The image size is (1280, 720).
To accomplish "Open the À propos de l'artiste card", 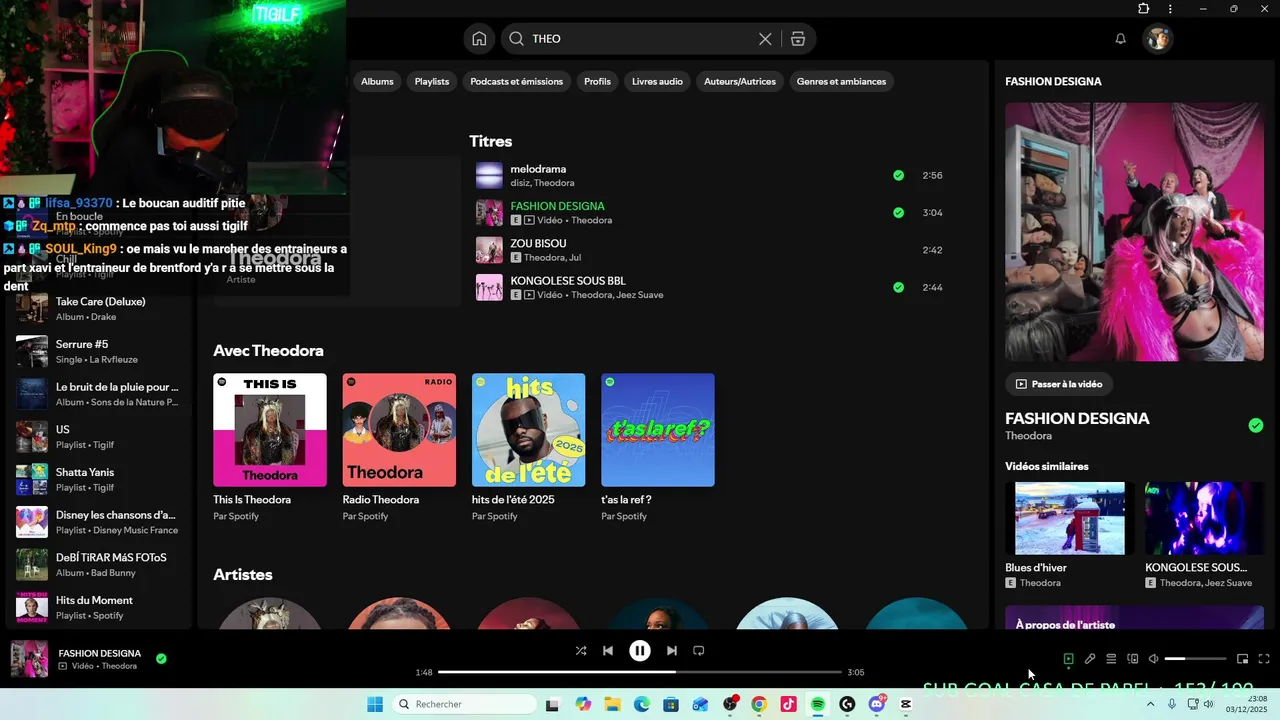I will 1135,618.
